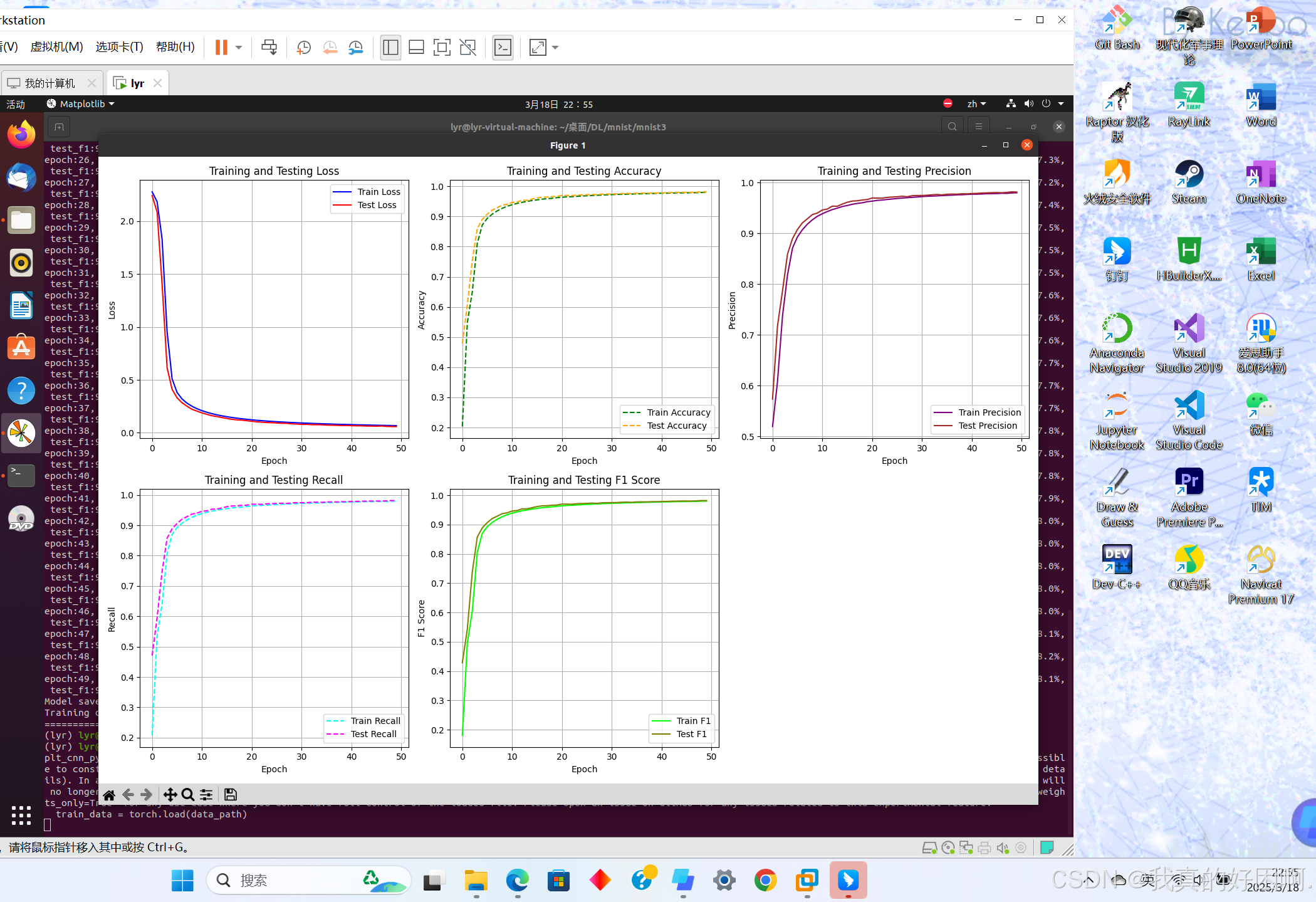Image resolution: width=1316 pixels, height=902 pixels.
Task: Expand the zh input language dropdown
Action: (x=976, y=104)
